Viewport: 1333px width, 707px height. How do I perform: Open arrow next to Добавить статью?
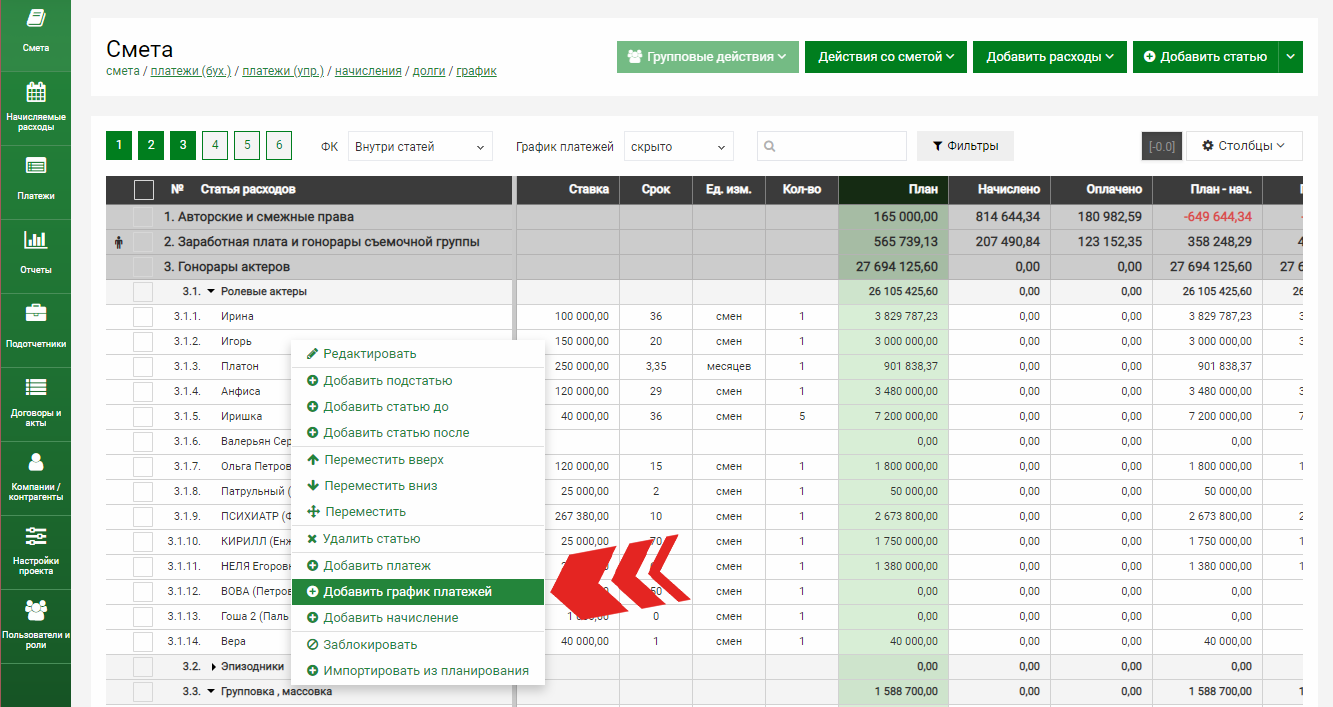click(x=1291, y=57)
